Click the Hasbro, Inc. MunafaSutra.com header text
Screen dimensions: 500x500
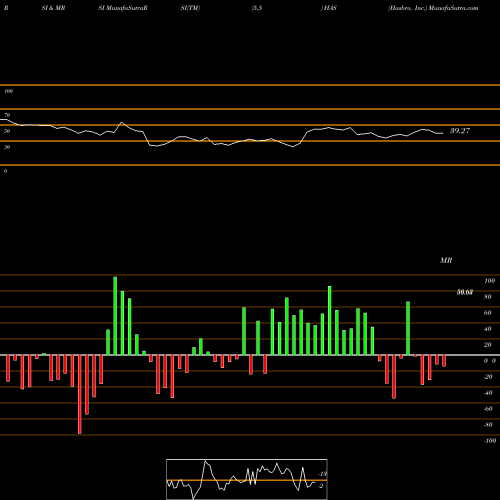click(x=433, y=8)
